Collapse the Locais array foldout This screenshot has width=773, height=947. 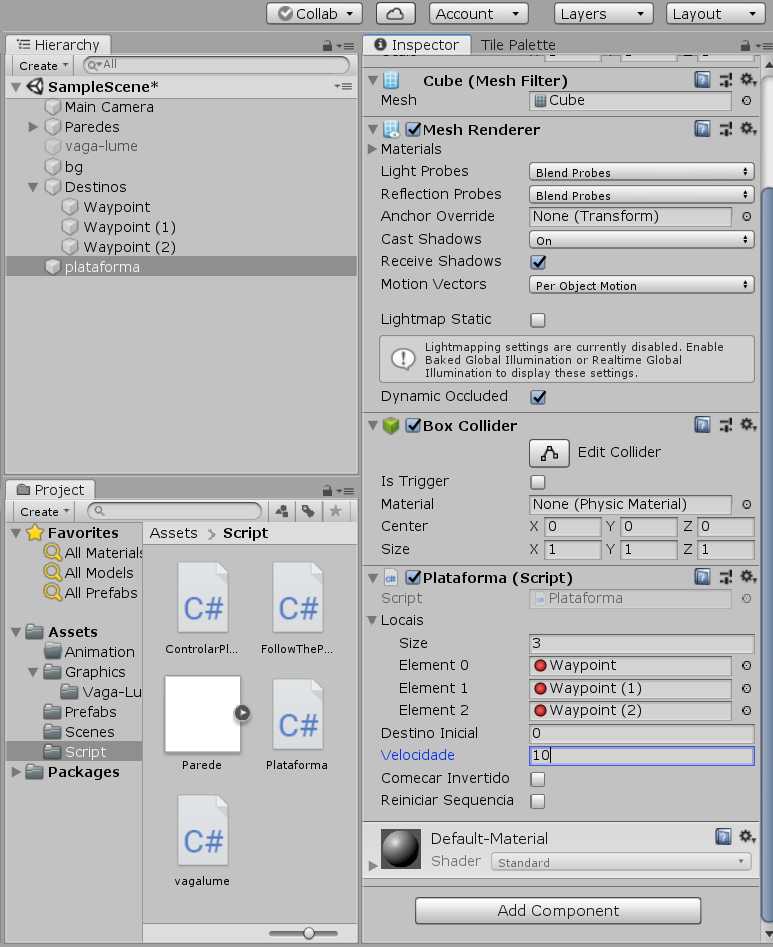coord(372,620)
